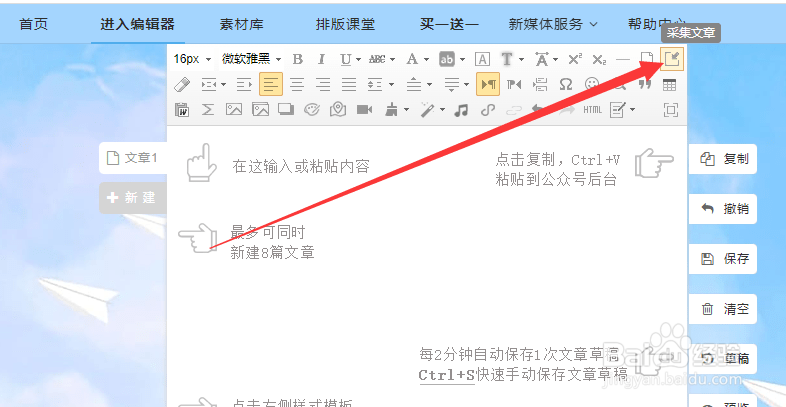The image size is (786, 407).
Task: Insert special character with Omega icon
Action: tap(565, 84)
